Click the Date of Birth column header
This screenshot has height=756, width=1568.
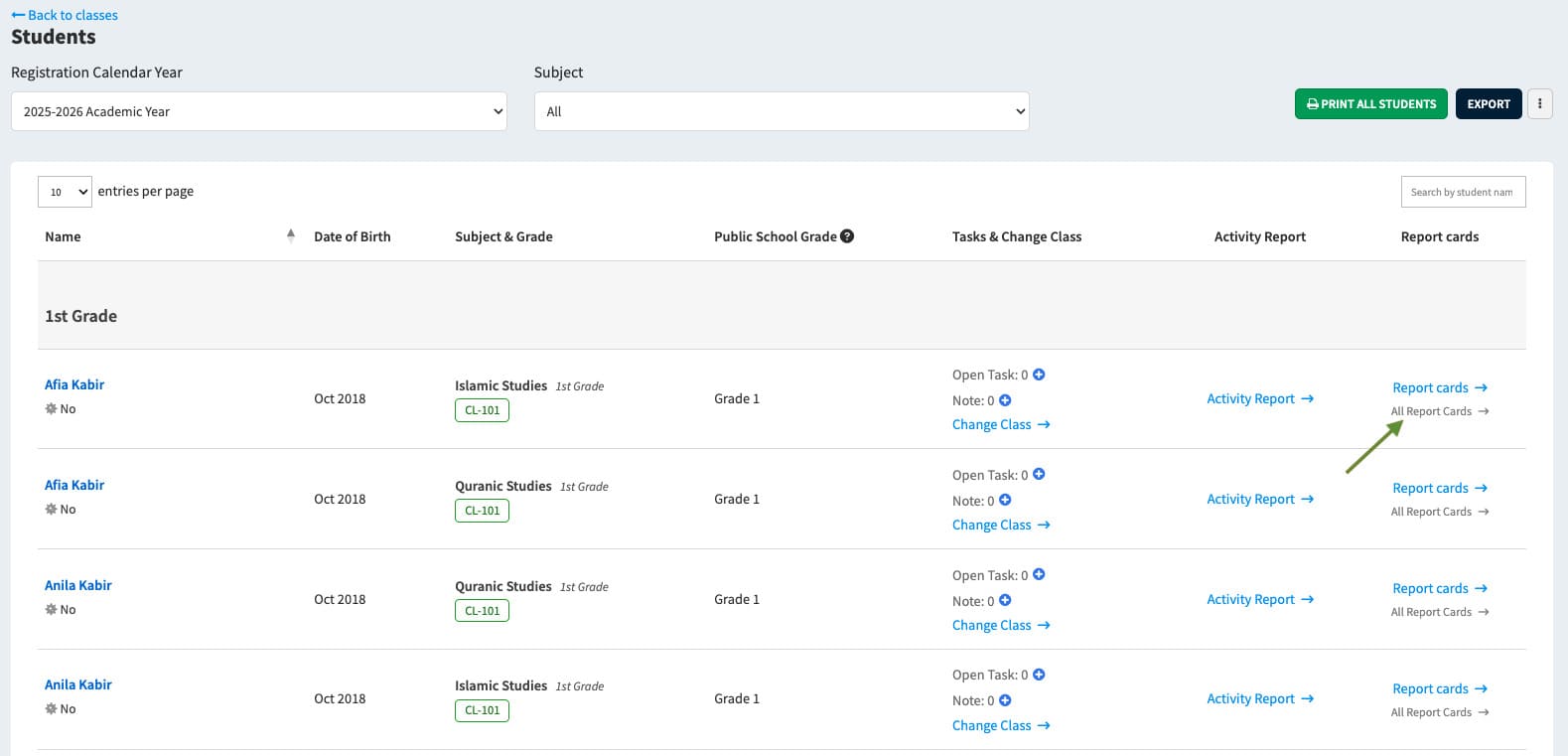pos(353,236)
